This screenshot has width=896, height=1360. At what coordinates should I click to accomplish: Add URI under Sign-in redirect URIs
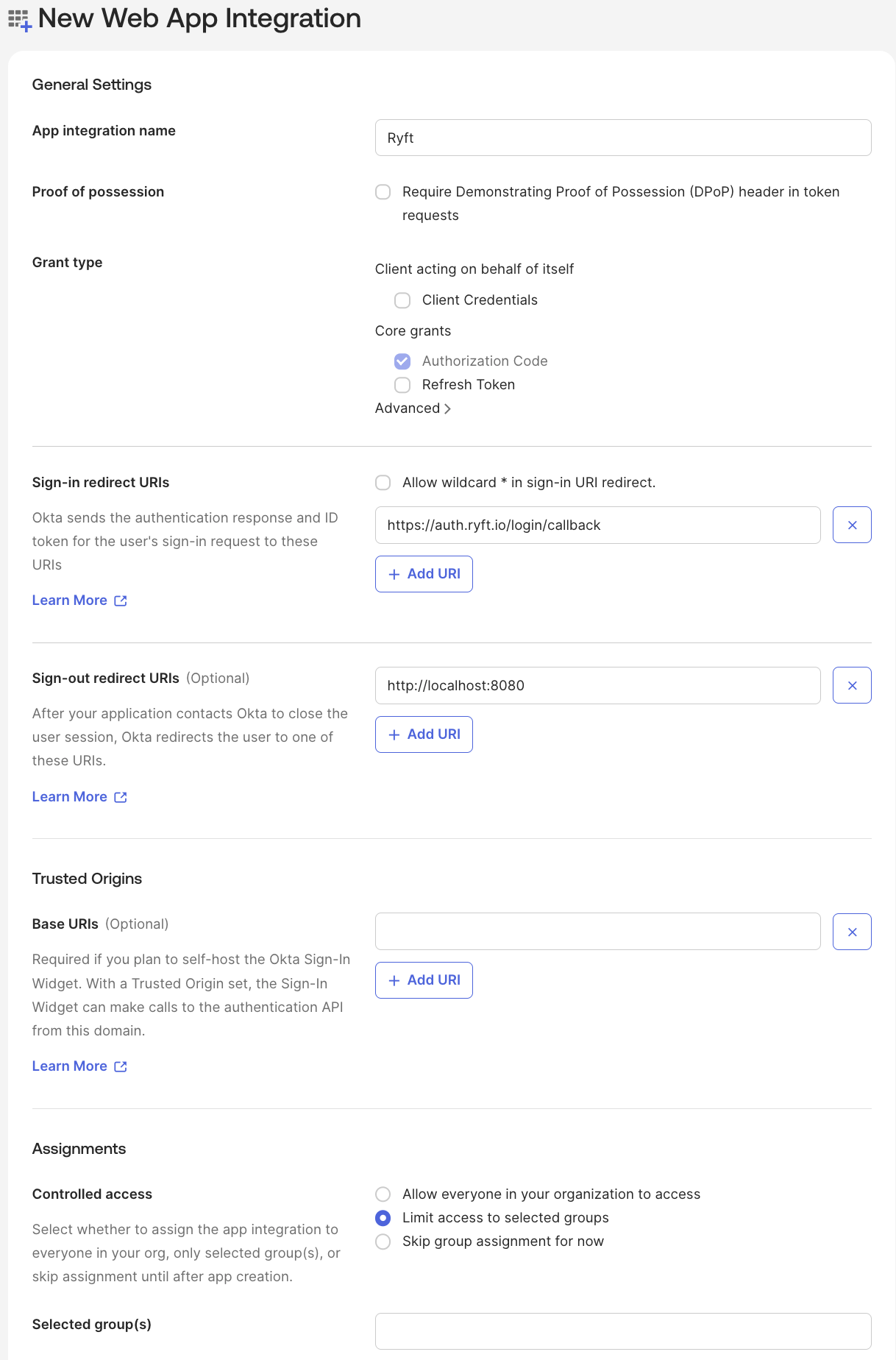click(424, 574)
